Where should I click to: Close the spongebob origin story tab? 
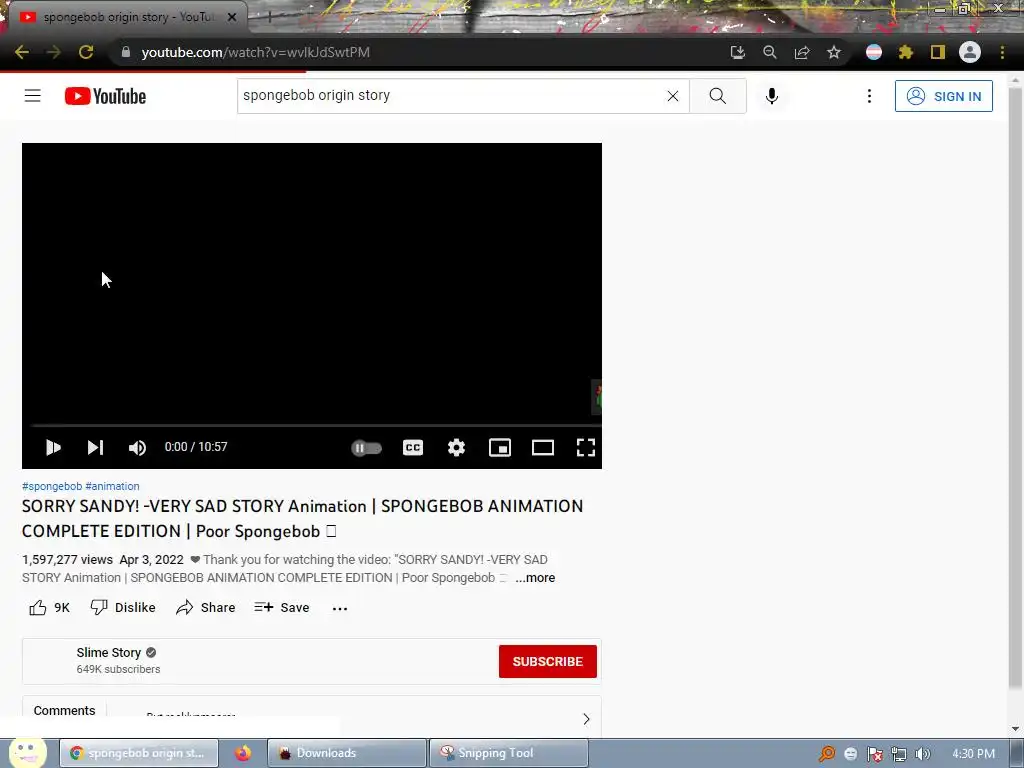click(x=232, y=17)
